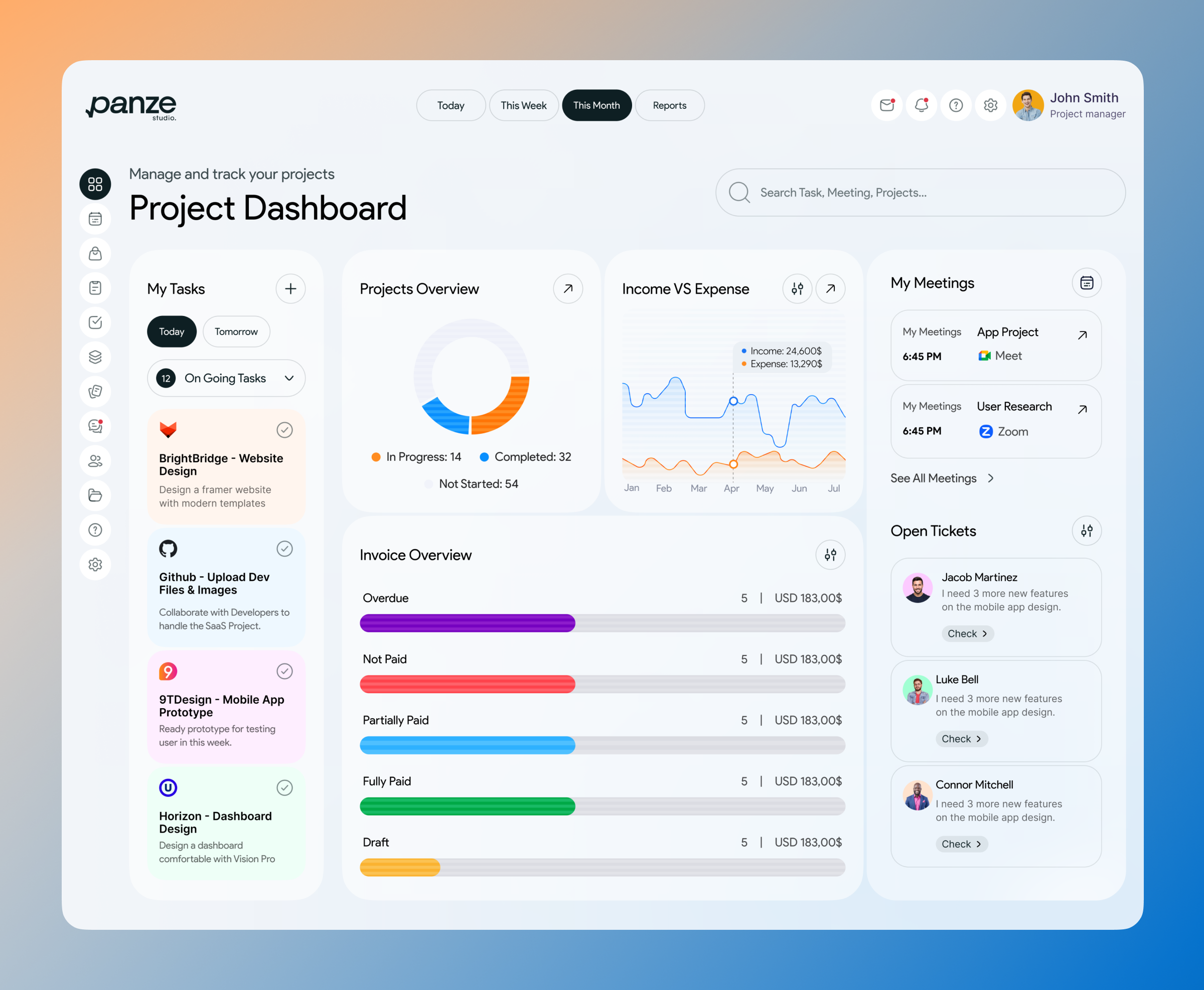Select the Tomorrow tab in My Tasks
The height and width of the screenshot is (990, 1204).
236,332
